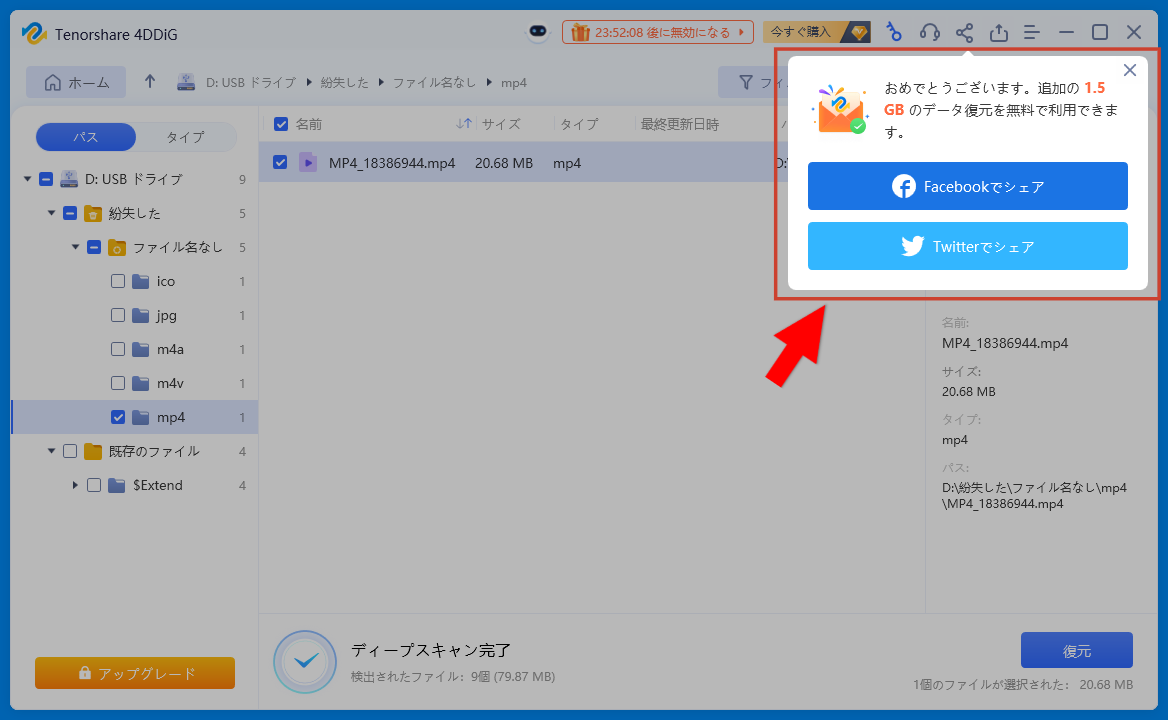Image resolution: width=1168 pixels, height=720 pixels.
Task: Check the m4v folder checkbox
Action: click(x=118, y=383)
